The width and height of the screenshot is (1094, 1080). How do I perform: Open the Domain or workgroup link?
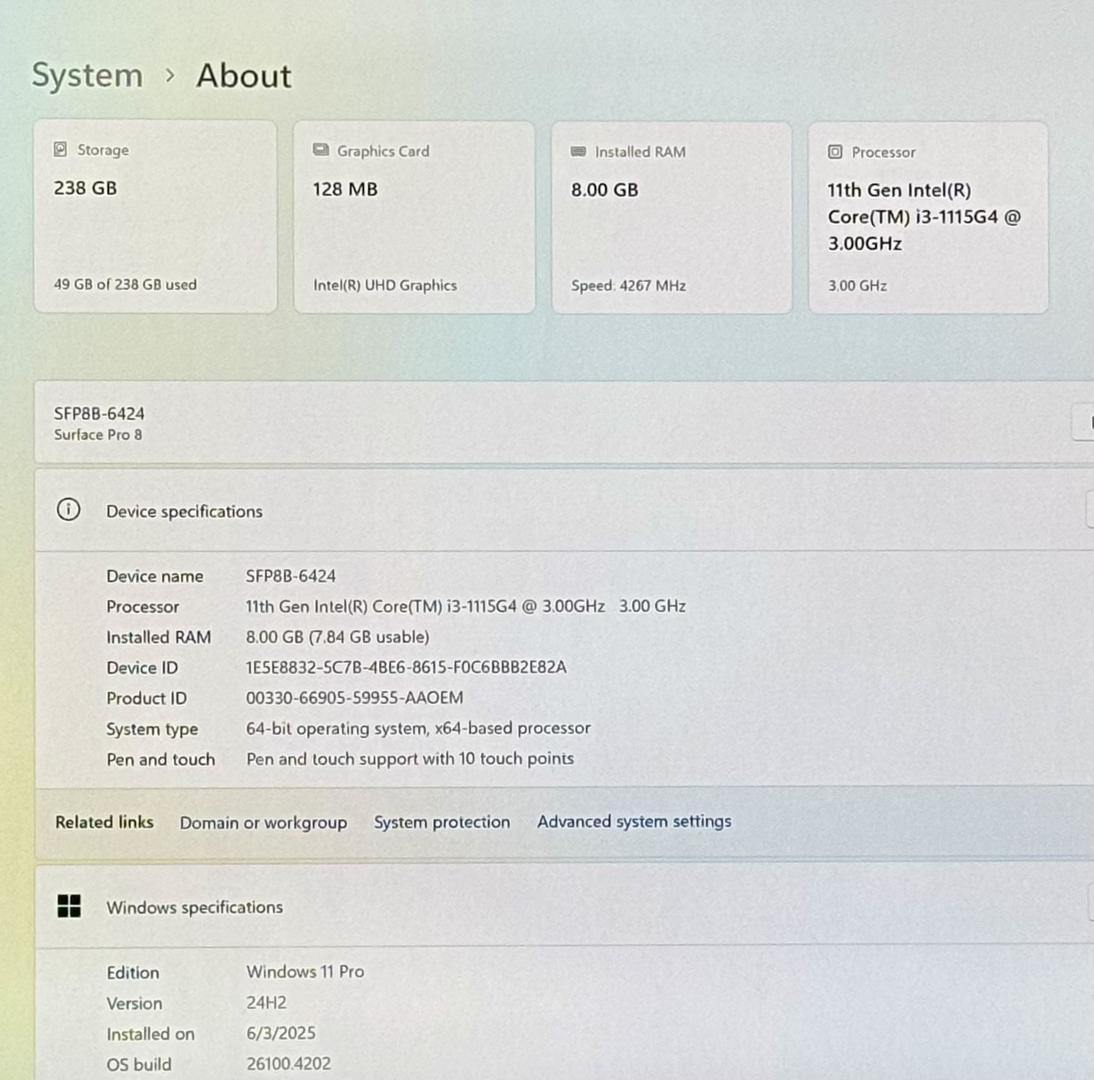[263, 823]
